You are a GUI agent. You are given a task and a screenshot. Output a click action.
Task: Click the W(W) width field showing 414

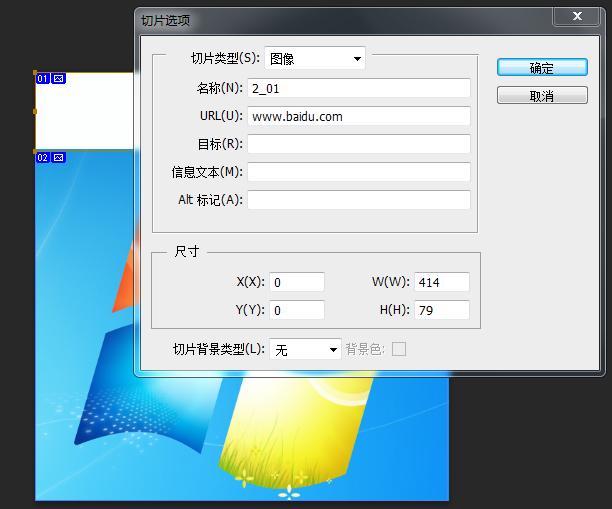442,282
